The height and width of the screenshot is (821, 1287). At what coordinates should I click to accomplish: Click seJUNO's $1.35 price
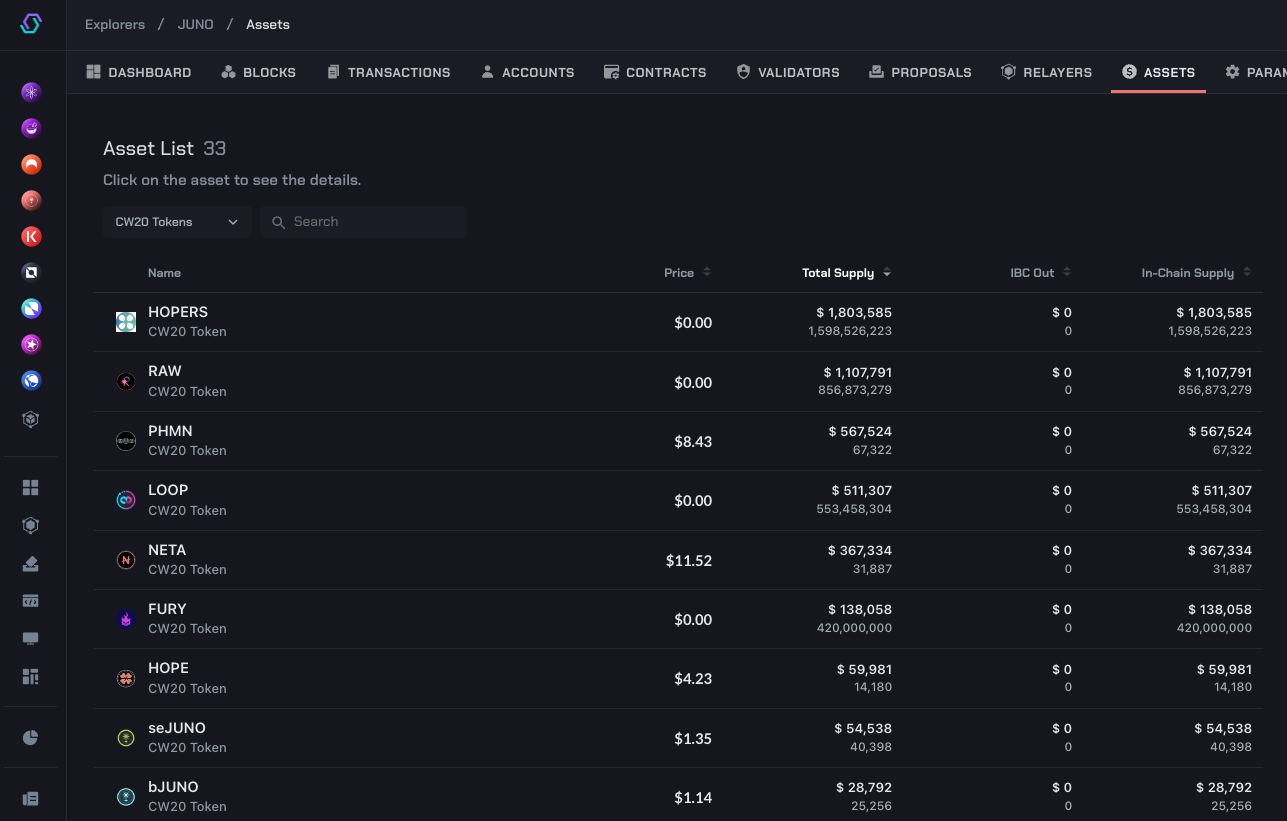click(x=693, y=738)
